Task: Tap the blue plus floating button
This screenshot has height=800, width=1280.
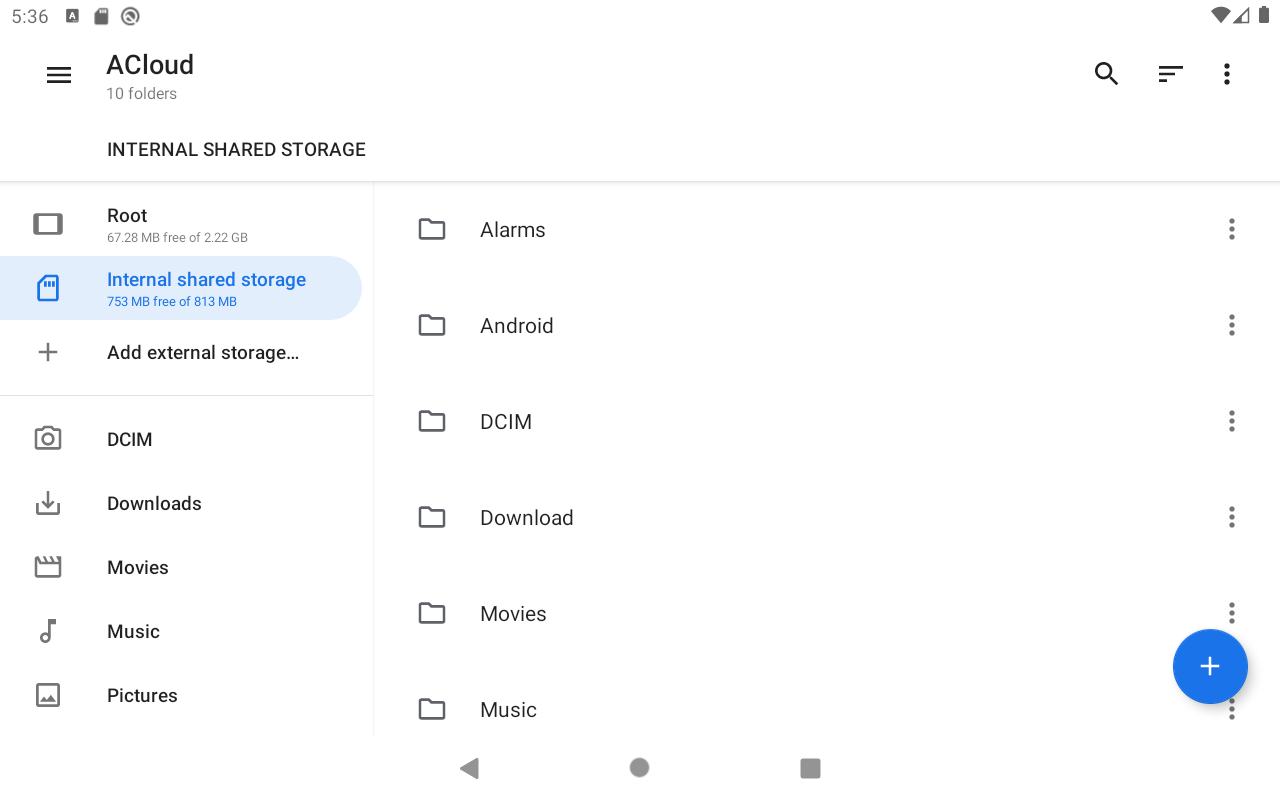Action: [1210, 666]
